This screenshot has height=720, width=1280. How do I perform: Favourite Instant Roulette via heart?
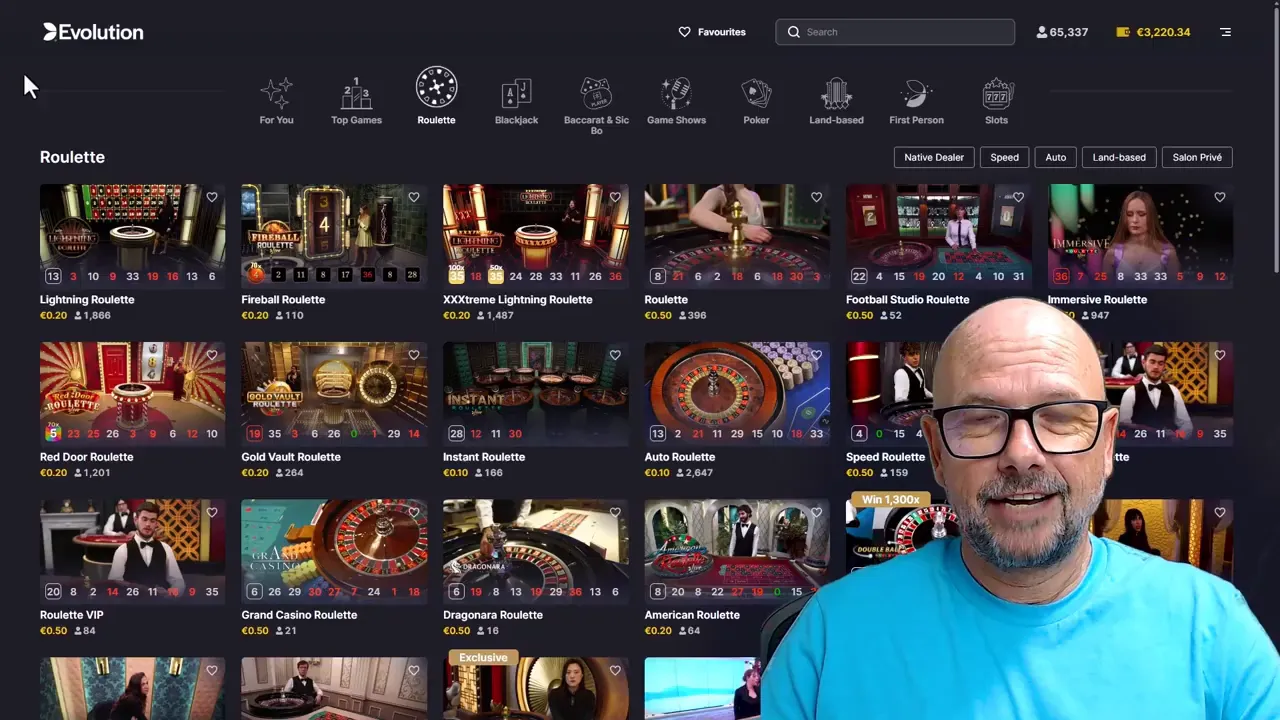(x=615, y=355)
